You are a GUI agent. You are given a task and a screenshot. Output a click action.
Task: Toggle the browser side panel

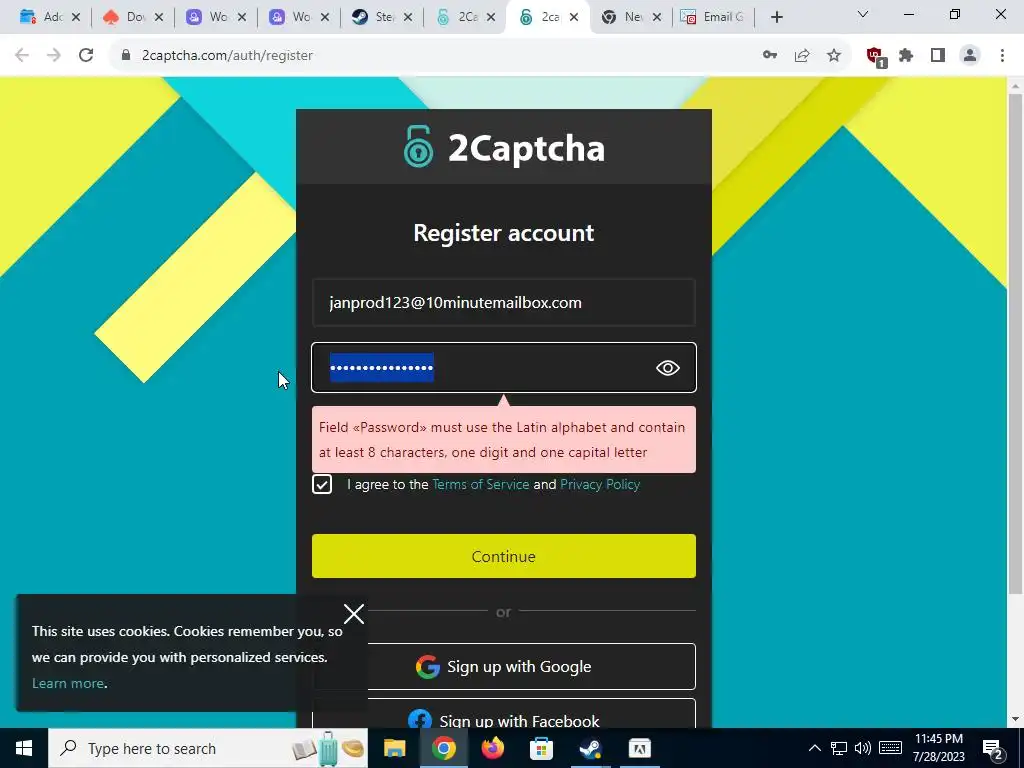click(x=938, y=56)
